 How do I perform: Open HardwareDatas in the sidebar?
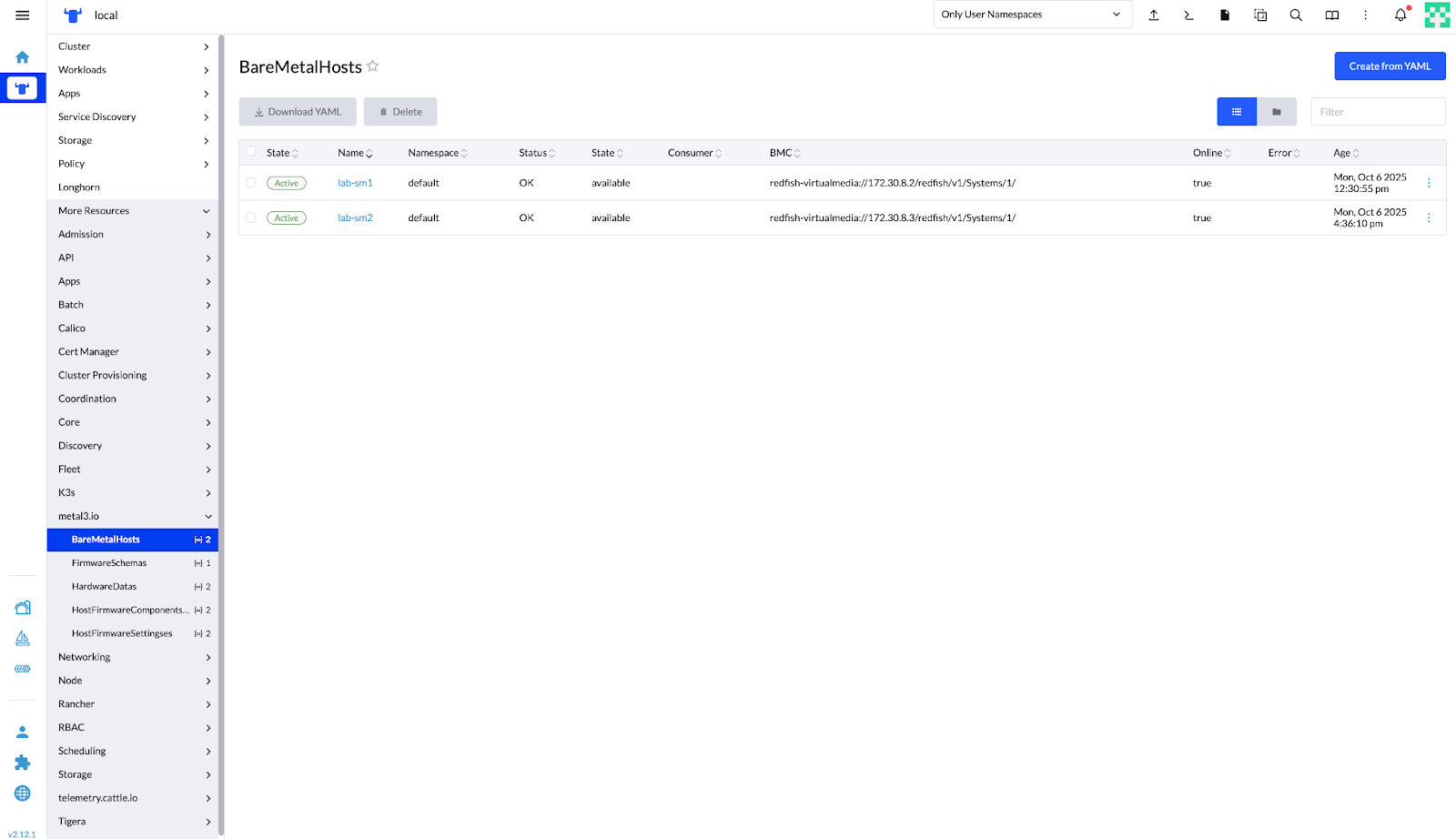tap(105, 587)
